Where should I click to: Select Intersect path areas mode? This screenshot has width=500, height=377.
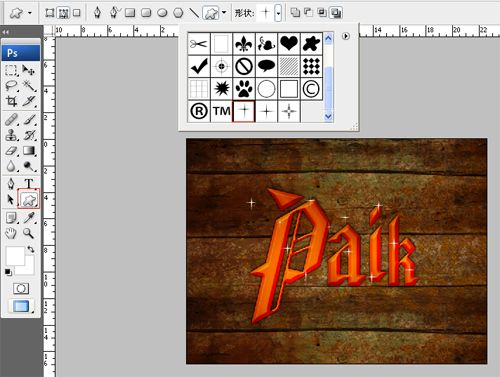pyautogui.click(x=322, y=13)
